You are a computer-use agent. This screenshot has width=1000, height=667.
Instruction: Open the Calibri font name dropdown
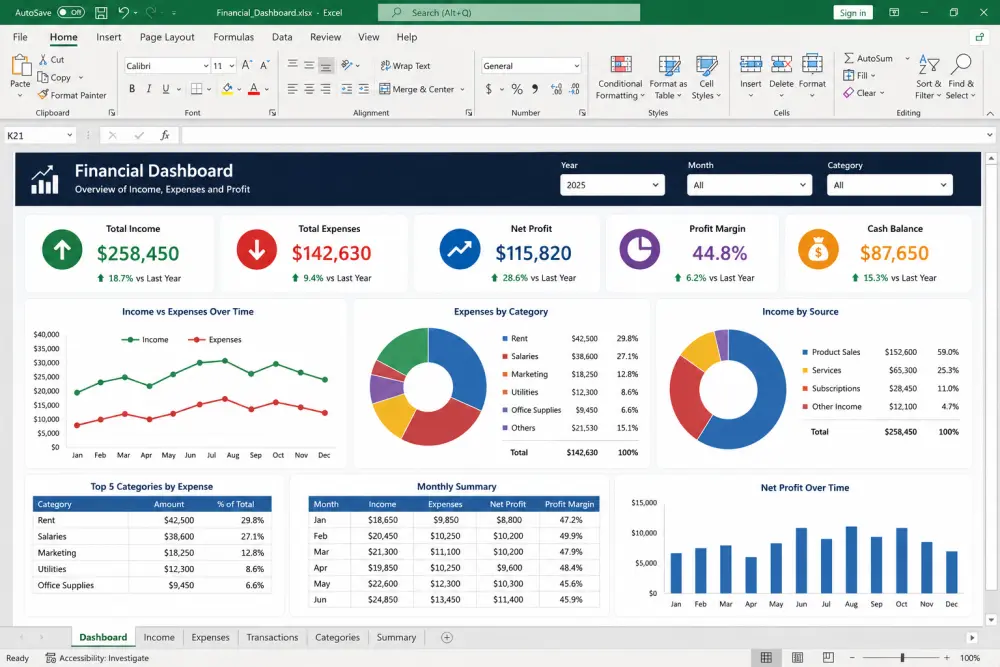(x=206, y=66)
